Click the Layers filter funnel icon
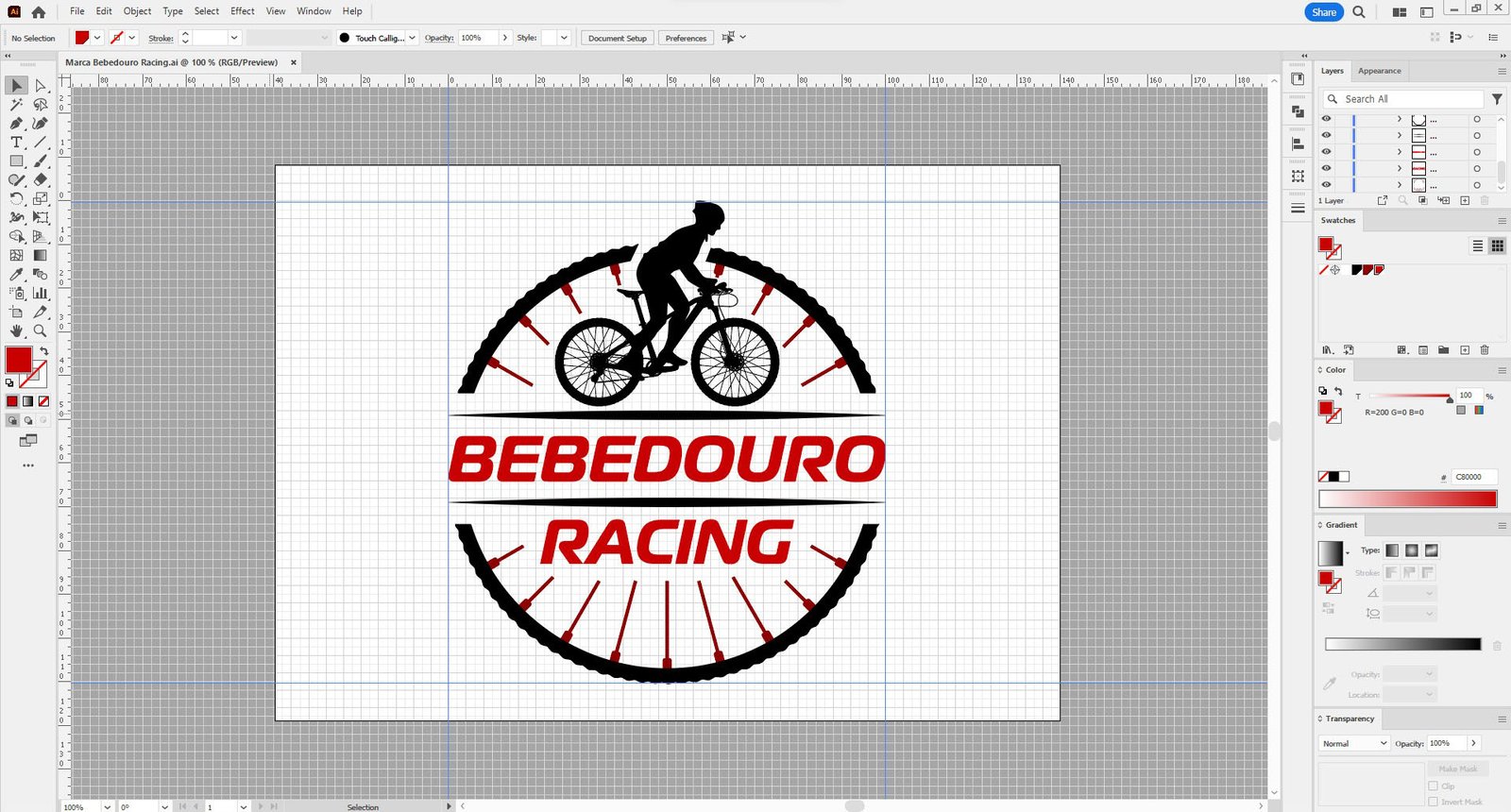This screenshot has width=1511, height=812. click(1497, 99)
